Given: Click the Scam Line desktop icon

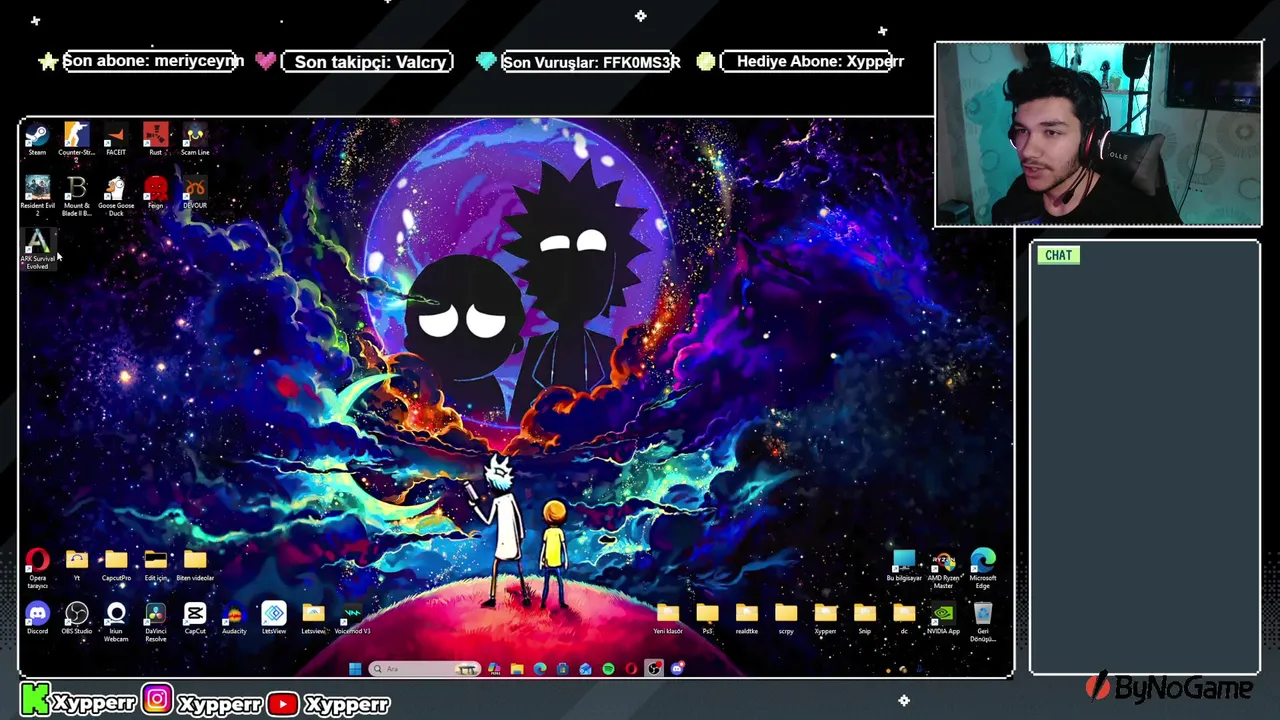Looking at the screenshot, I should (195, 139).
